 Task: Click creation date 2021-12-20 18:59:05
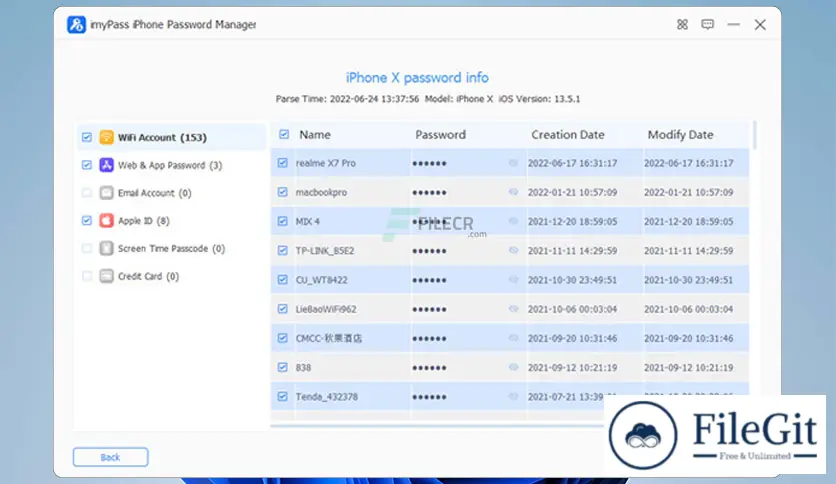pos(573,221)
